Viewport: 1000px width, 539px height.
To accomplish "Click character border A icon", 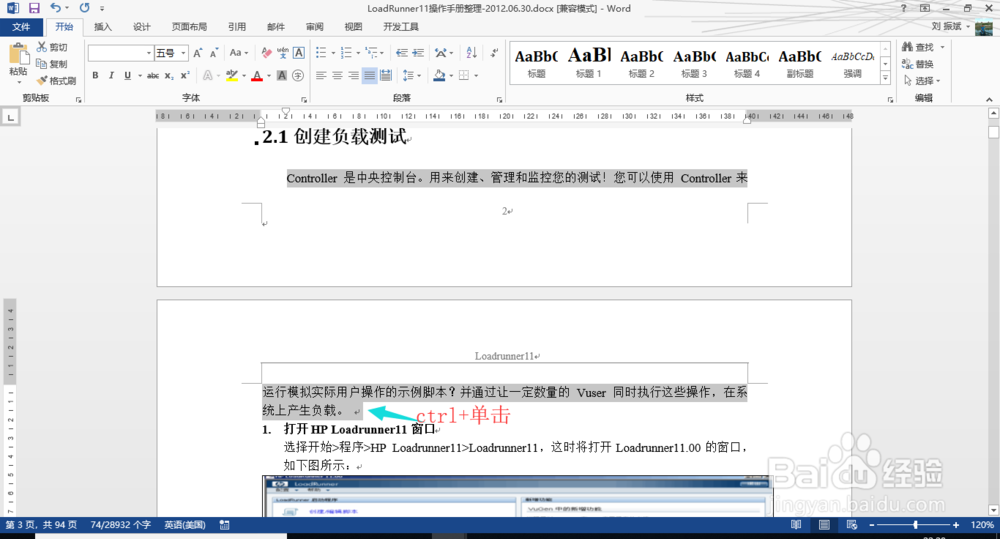I will coord(298,53).
